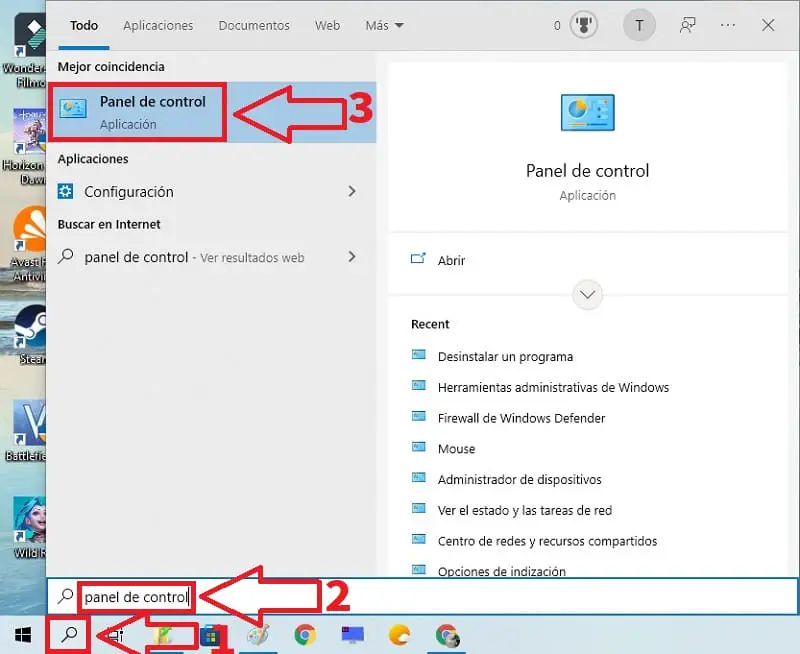Click the icon beside Administrador de dispositivos
This screenshot has width=800, height=654.
419,477
